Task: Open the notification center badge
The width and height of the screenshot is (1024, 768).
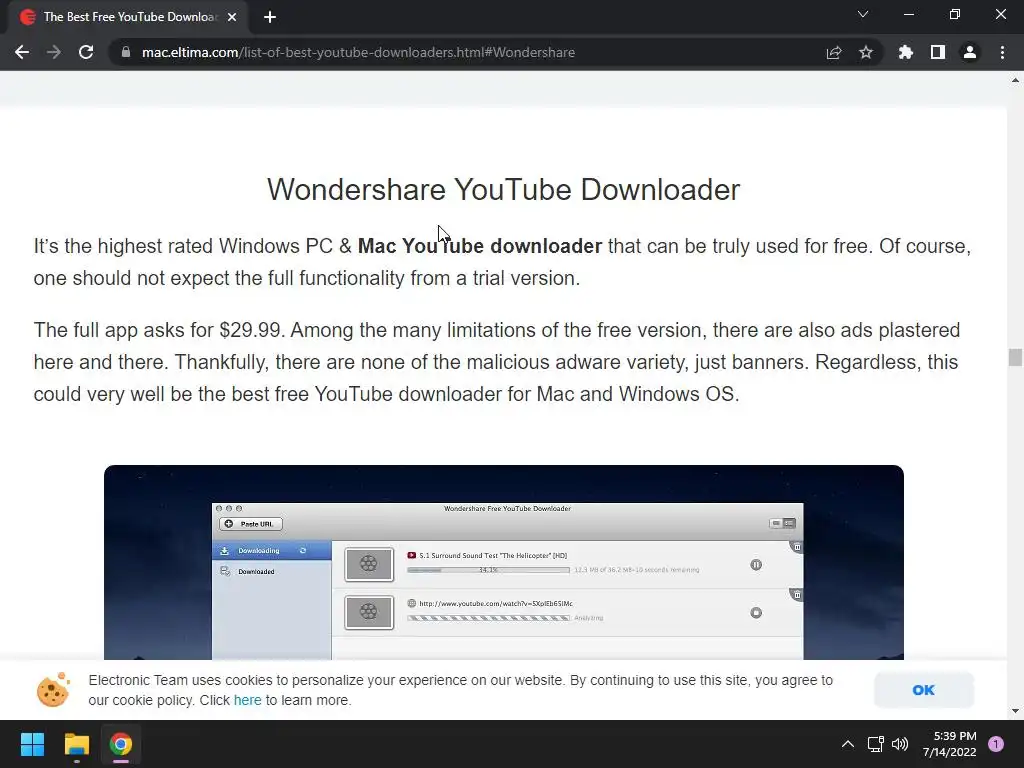Action: (x=996, y=744)
